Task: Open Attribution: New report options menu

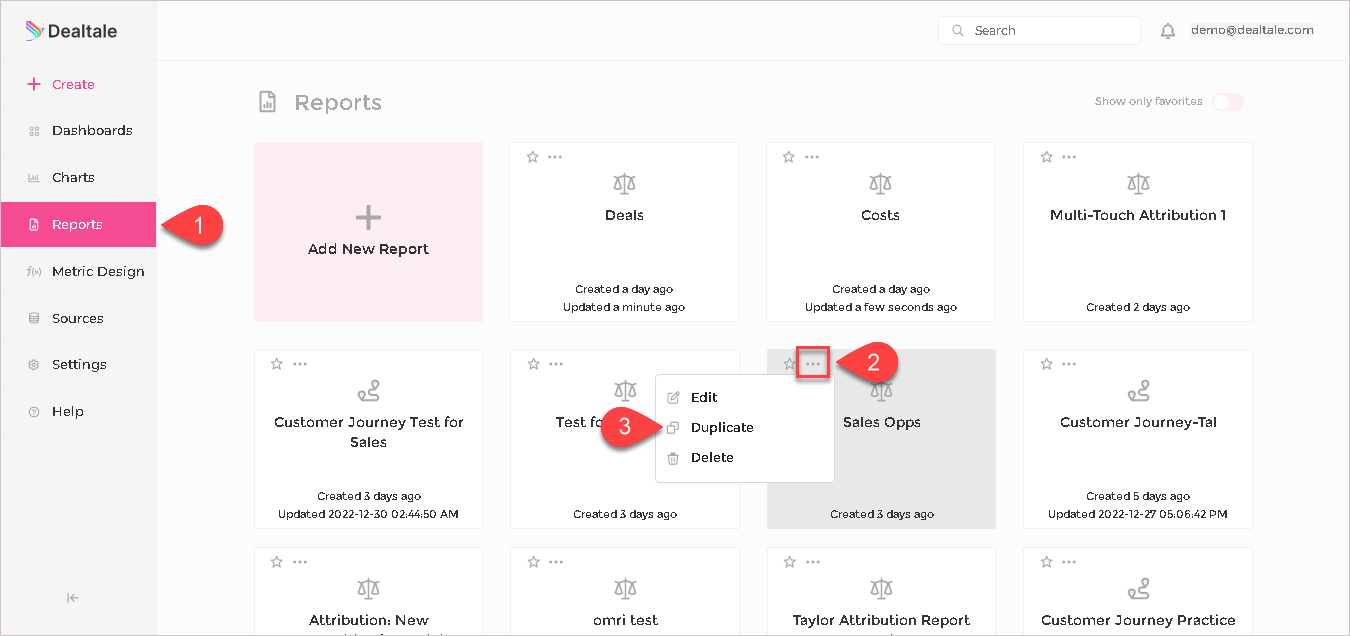Action: pyautogui.click(x=300, y=562)
